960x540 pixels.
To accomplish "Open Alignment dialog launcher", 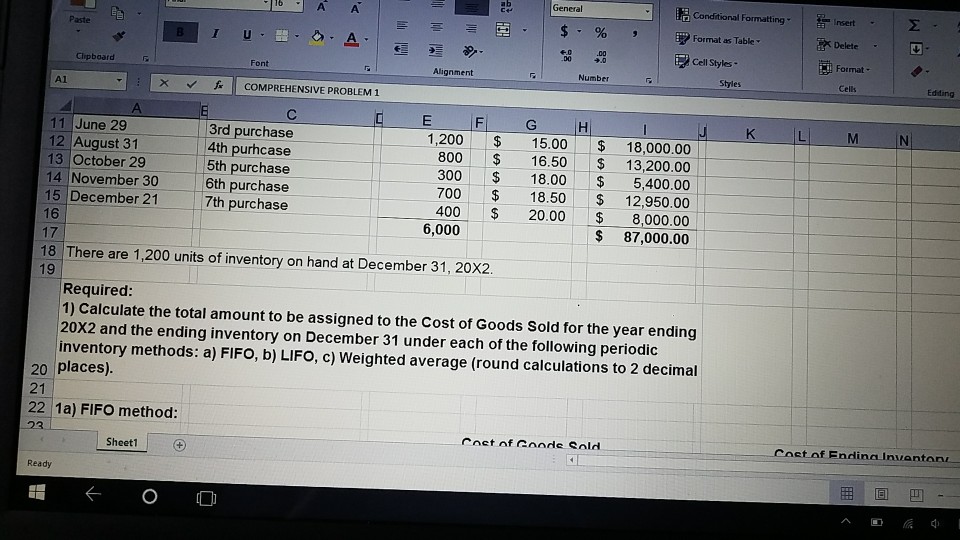I will [x=532, y=75].
